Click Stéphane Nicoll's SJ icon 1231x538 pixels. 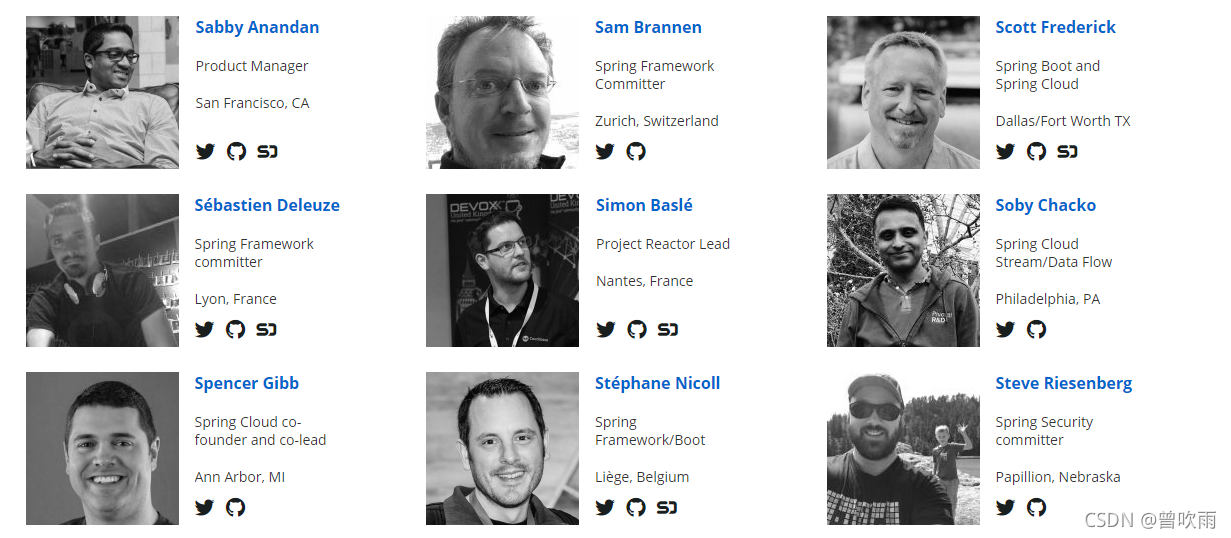point(667,508)
